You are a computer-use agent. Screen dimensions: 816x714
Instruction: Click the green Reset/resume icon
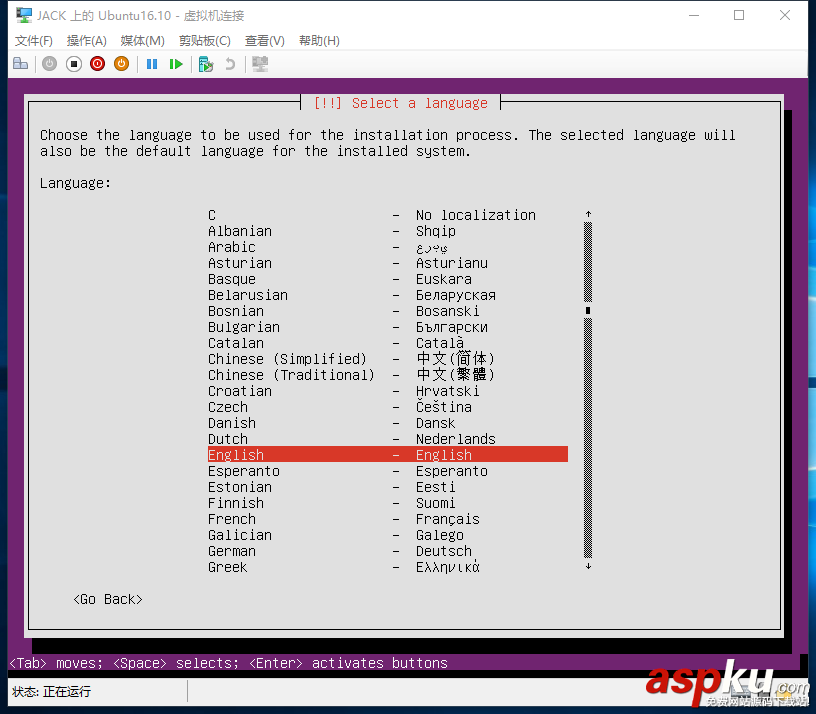(x=176, y=64)
